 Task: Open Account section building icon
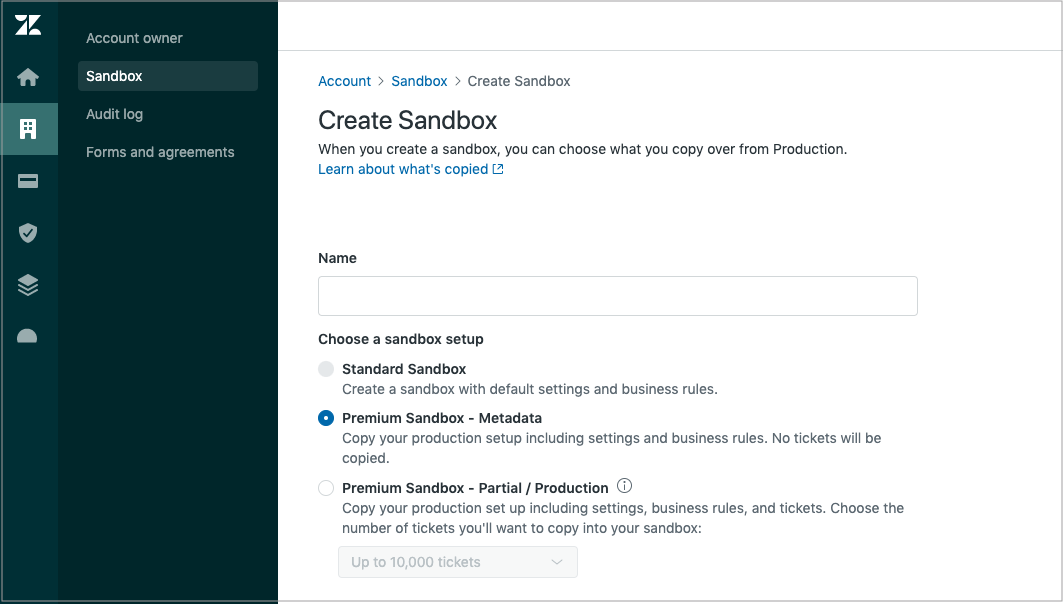pos(28,129)
